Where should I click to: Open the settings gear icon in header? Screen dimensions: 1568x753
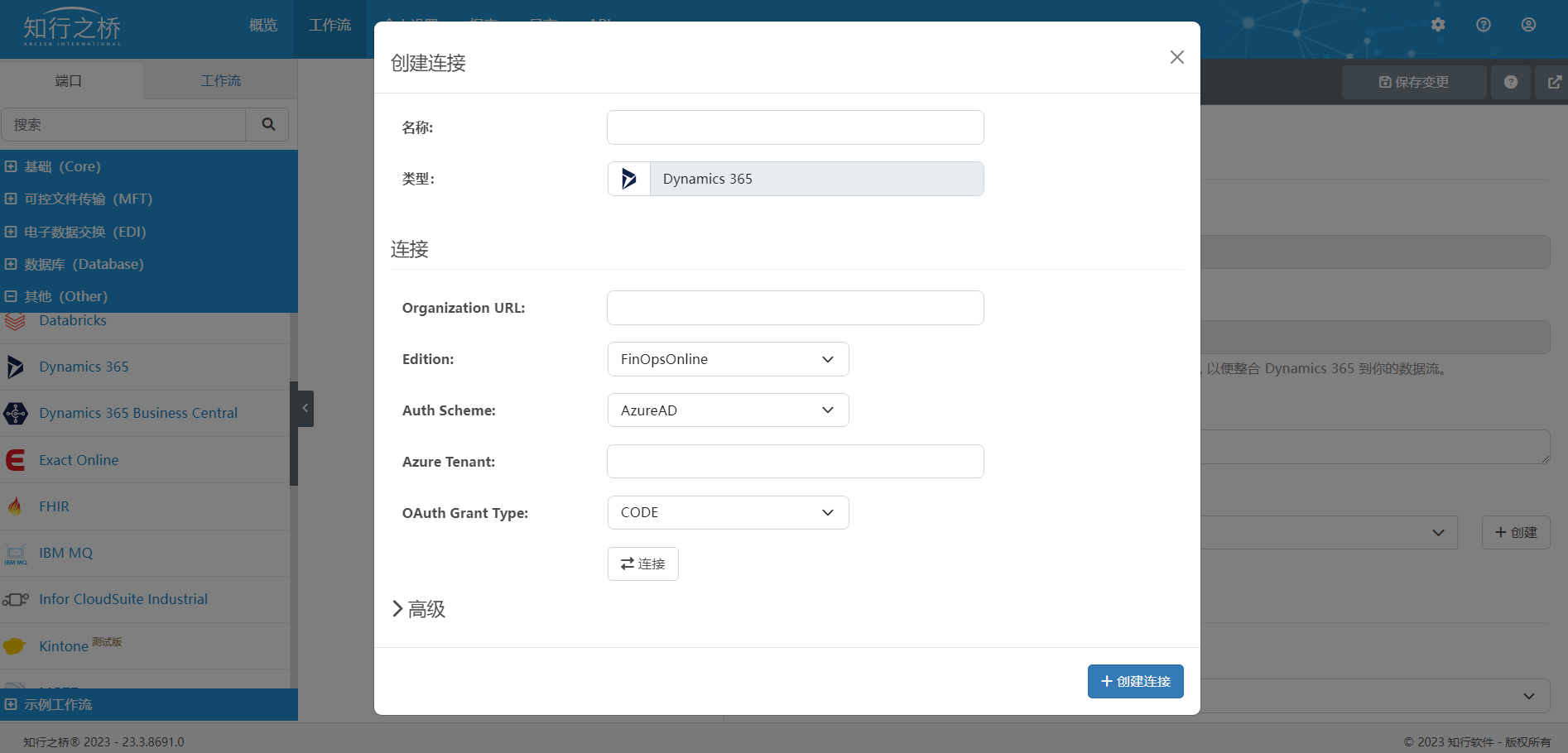[x=1438, y=25]
